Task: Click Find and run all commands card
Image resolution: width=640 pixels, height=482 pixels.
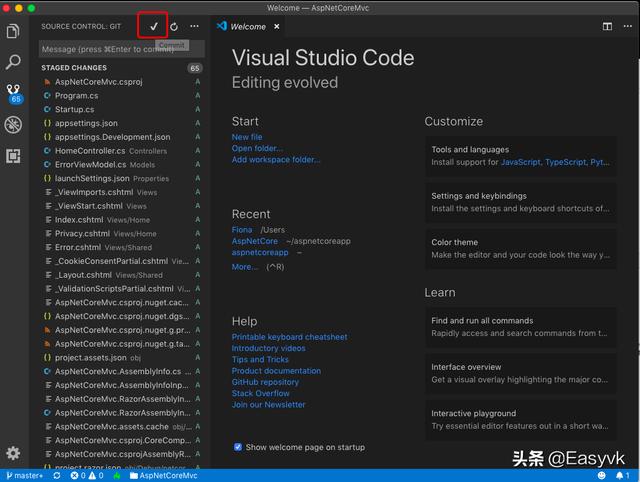Action: click(x=521, y=327)
